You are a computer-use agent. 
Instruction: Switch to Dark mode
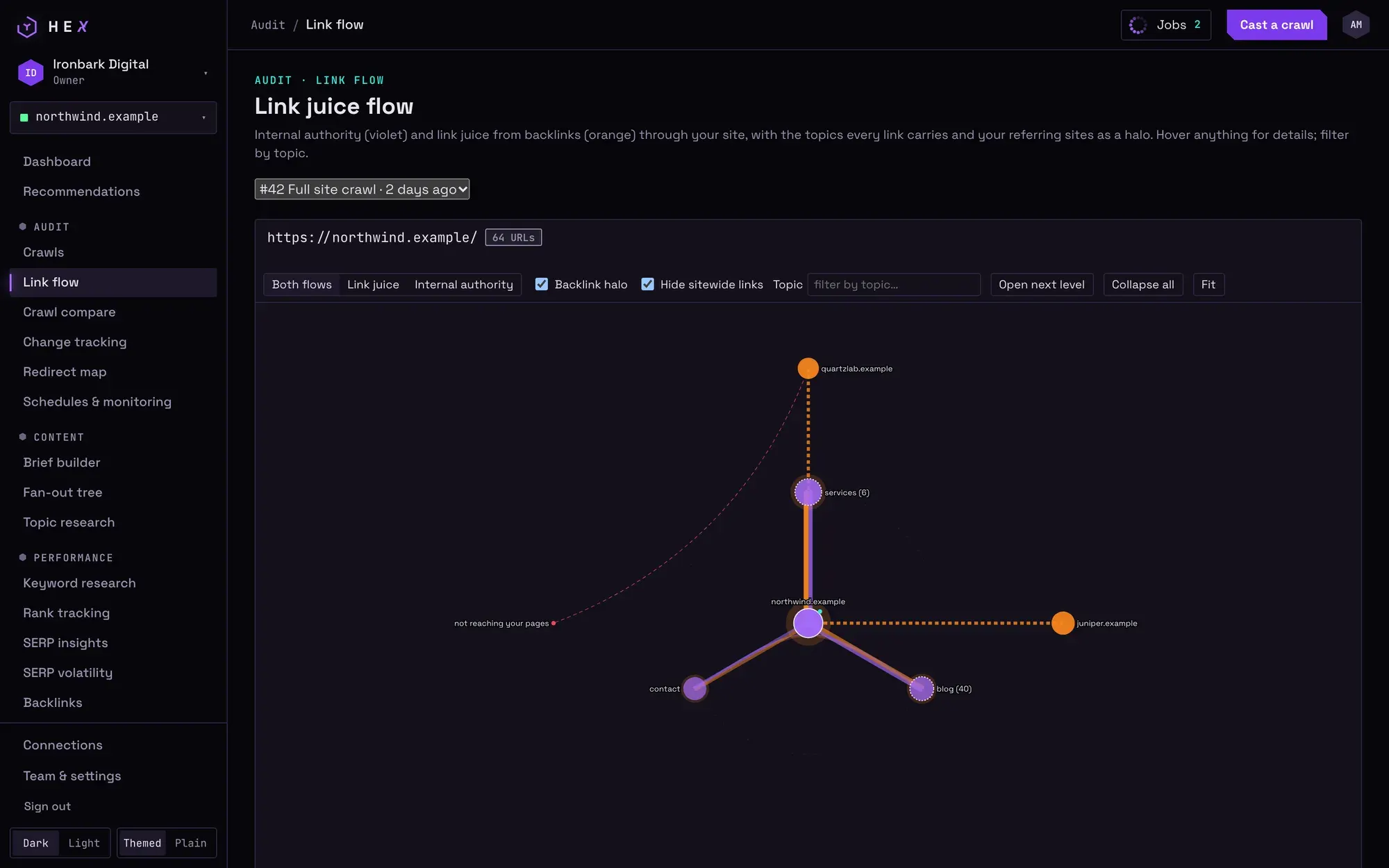[35, 843]
